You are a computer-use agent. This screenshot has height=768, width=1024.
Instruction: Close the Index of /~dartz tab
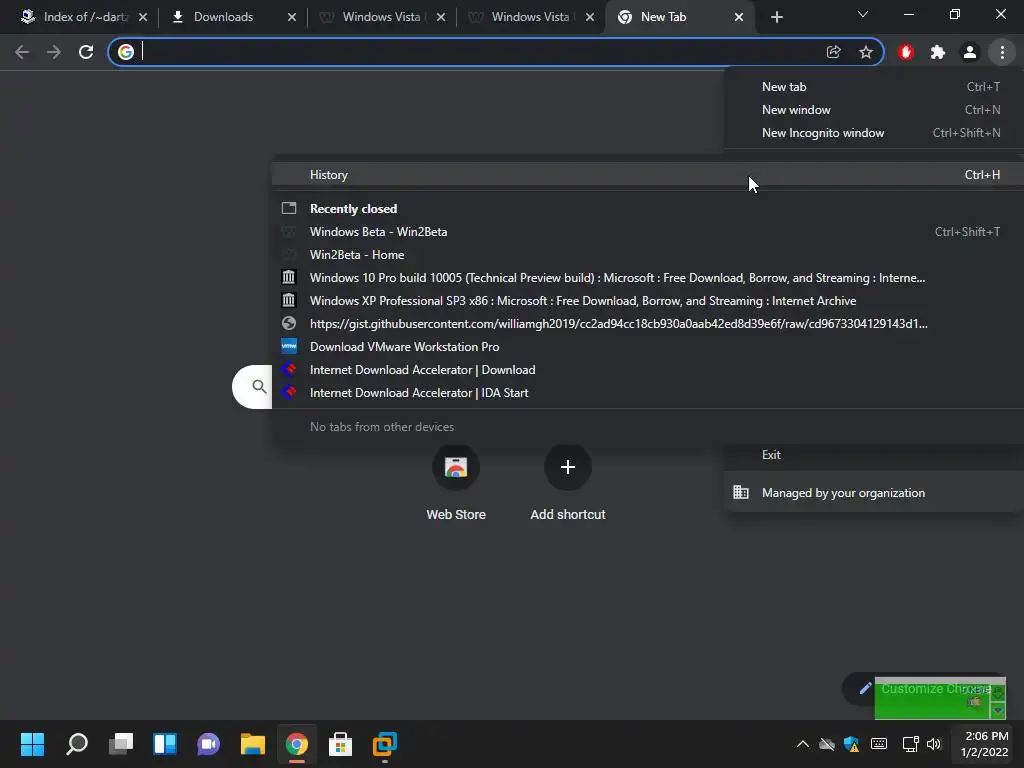(x=143, y=17)
